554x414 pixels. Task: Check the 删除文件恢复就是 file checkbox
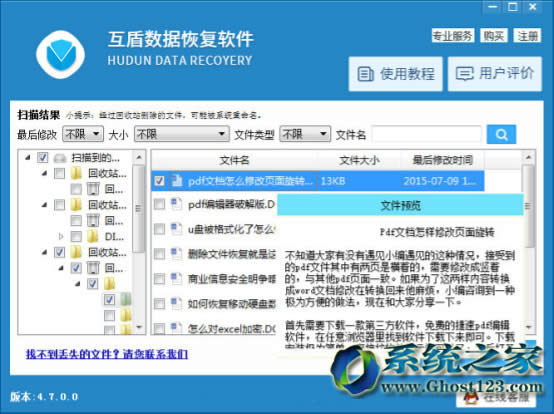[x=159, y=254]
